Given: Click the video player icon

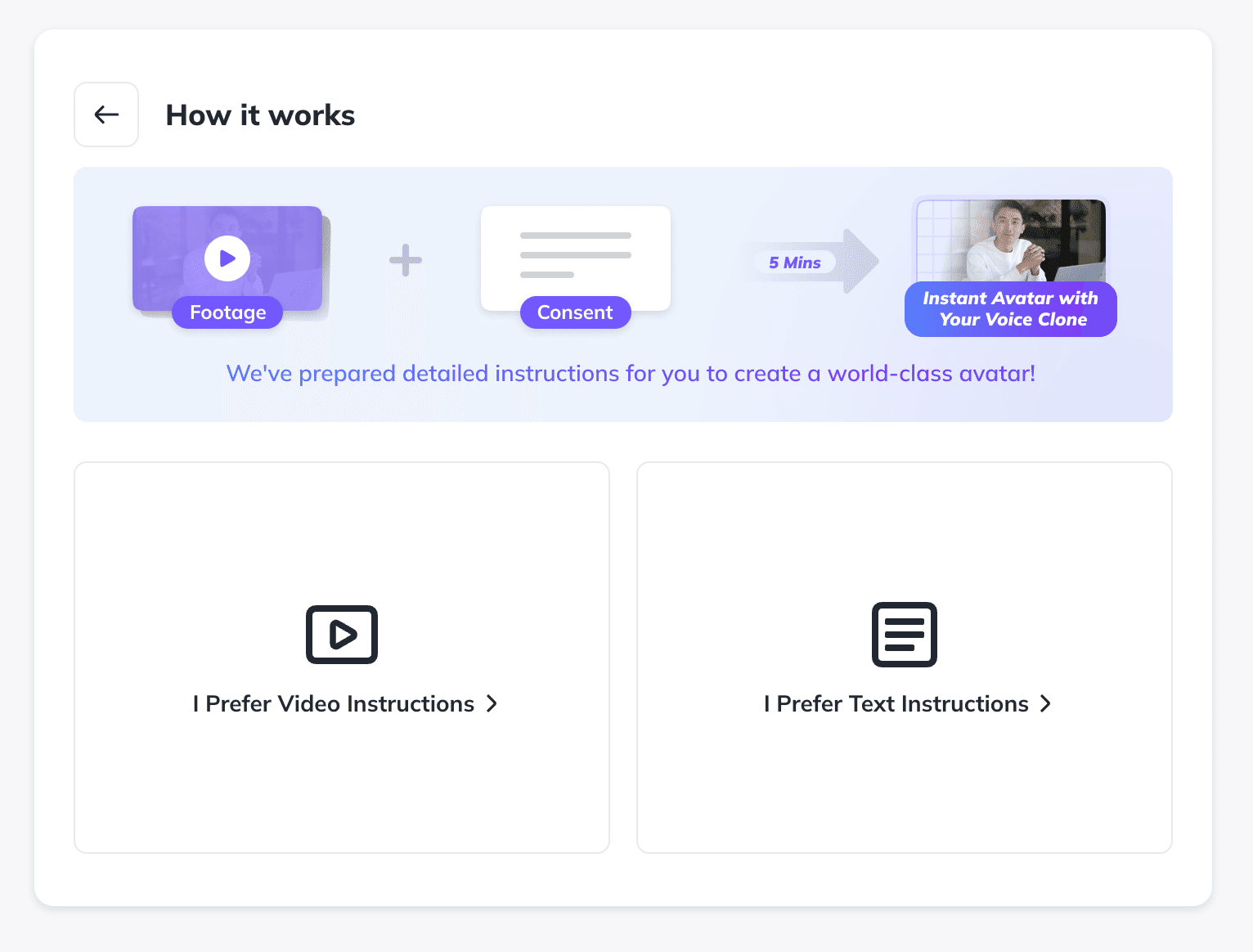Looking at the screenshot, I should click(x=342, y=635).
